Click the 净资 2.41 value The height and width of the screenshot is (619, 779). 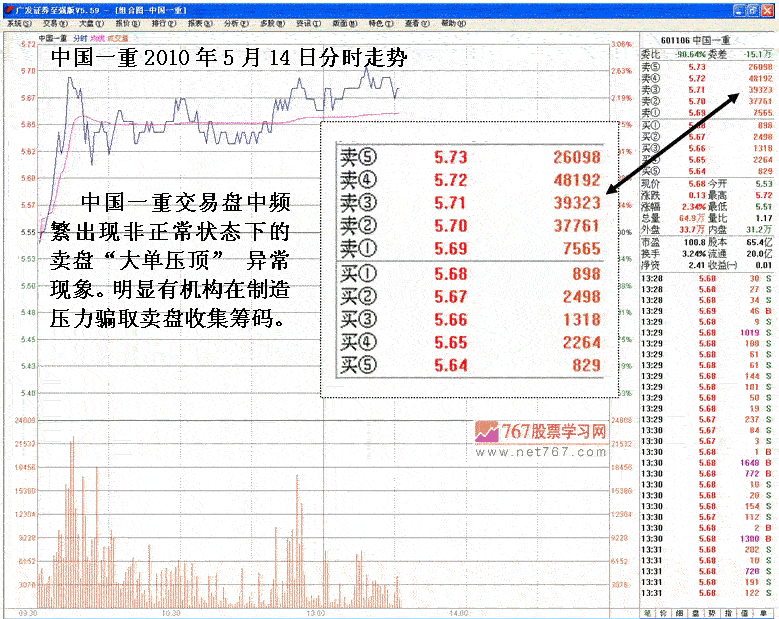point(697,265)
